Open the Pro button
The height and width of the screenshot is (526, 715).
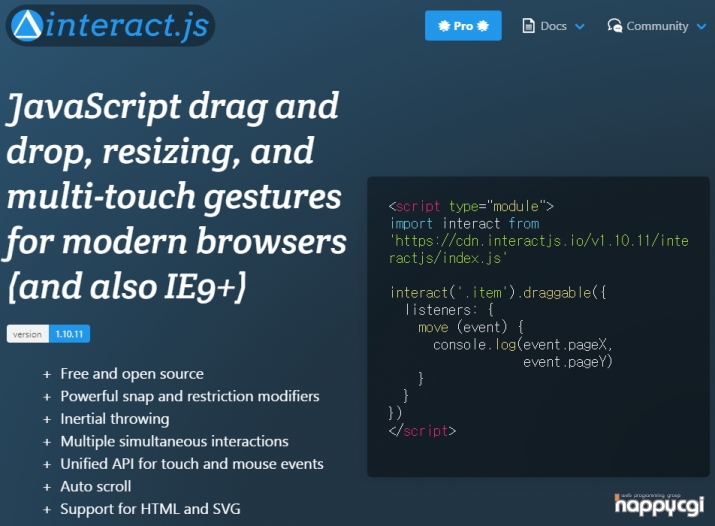tap(463, 26)
